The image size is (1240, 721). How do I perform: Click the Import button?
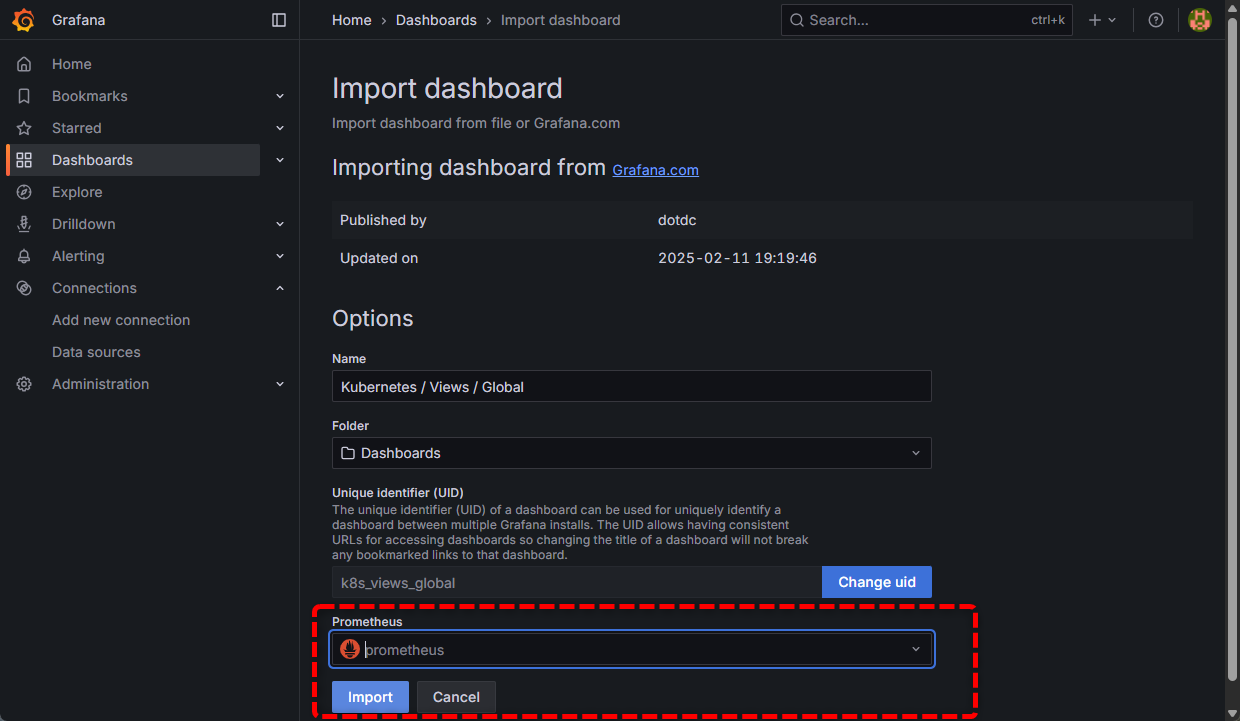(x=370, y=697)
